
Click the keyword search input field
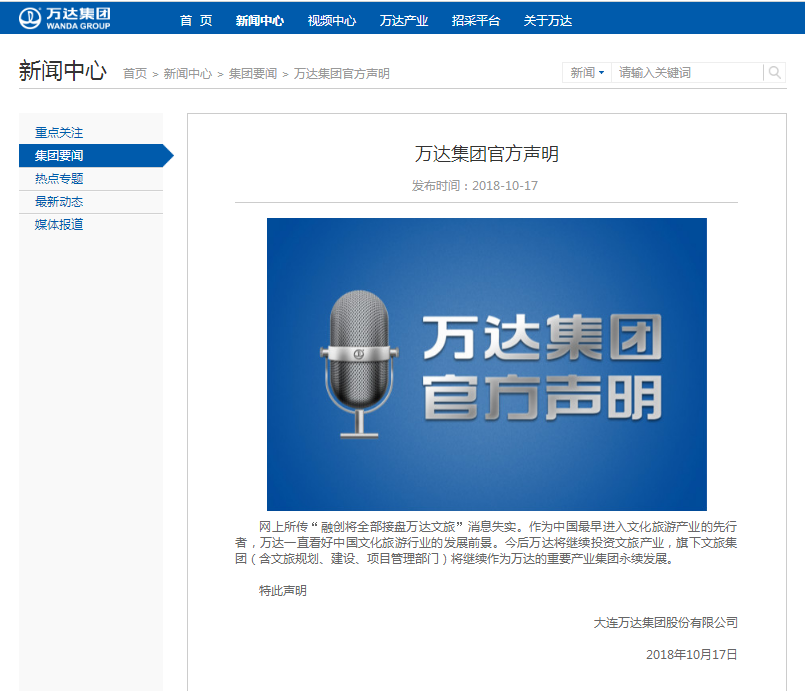(x=688, y=72)
